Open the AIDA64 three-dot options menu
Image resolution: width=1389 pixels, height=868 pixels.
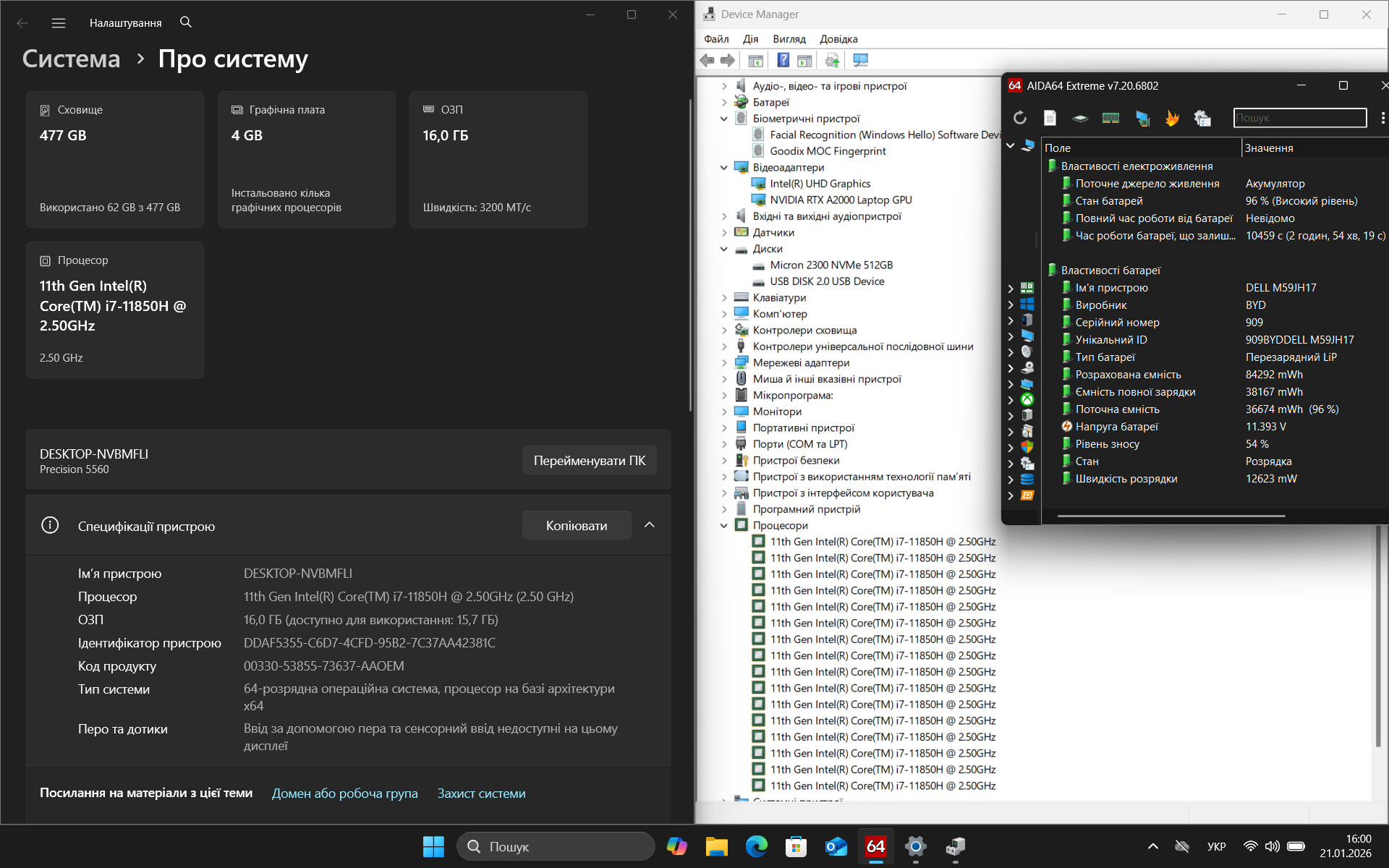[1382, 118]
